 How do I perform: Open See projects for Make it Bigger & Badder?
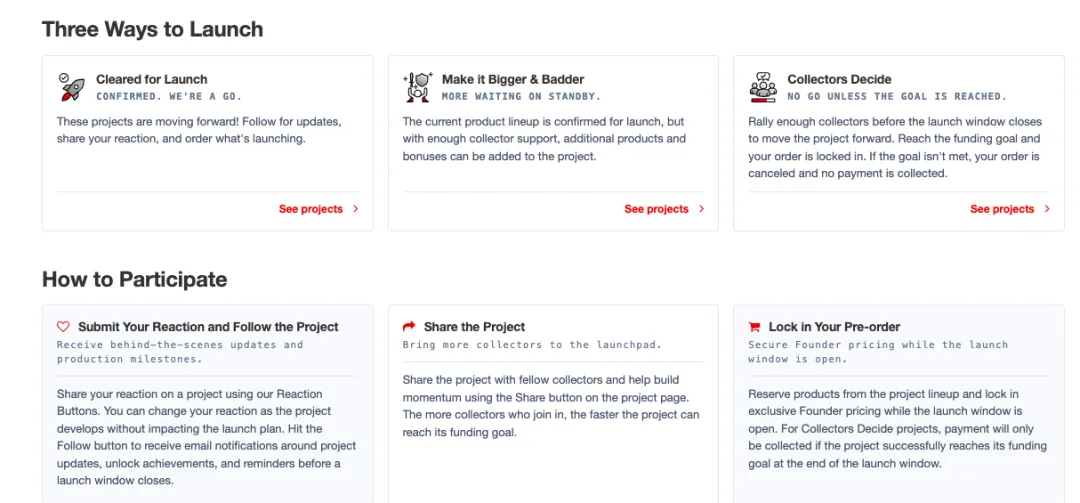pos(656,209)
